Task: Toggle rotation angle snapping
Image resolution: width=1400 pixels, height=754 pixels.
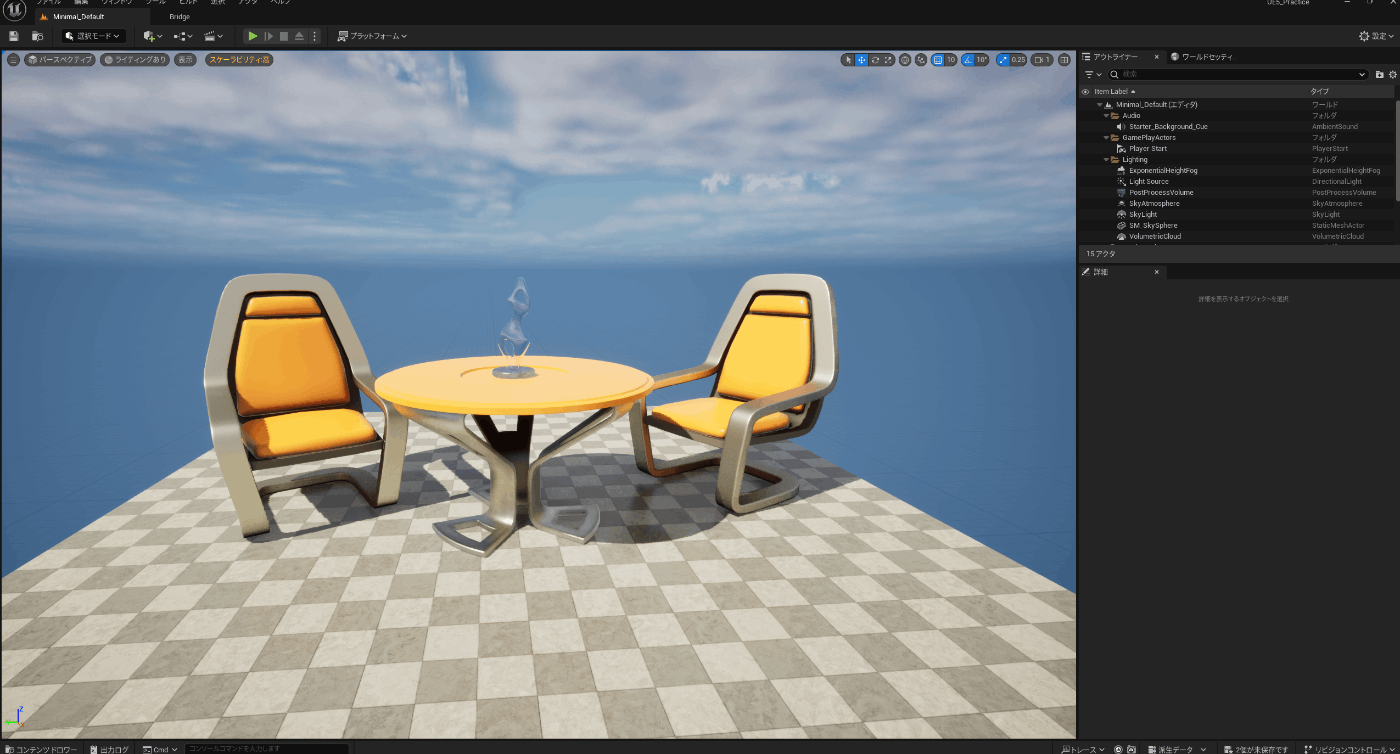Action: 968,60
